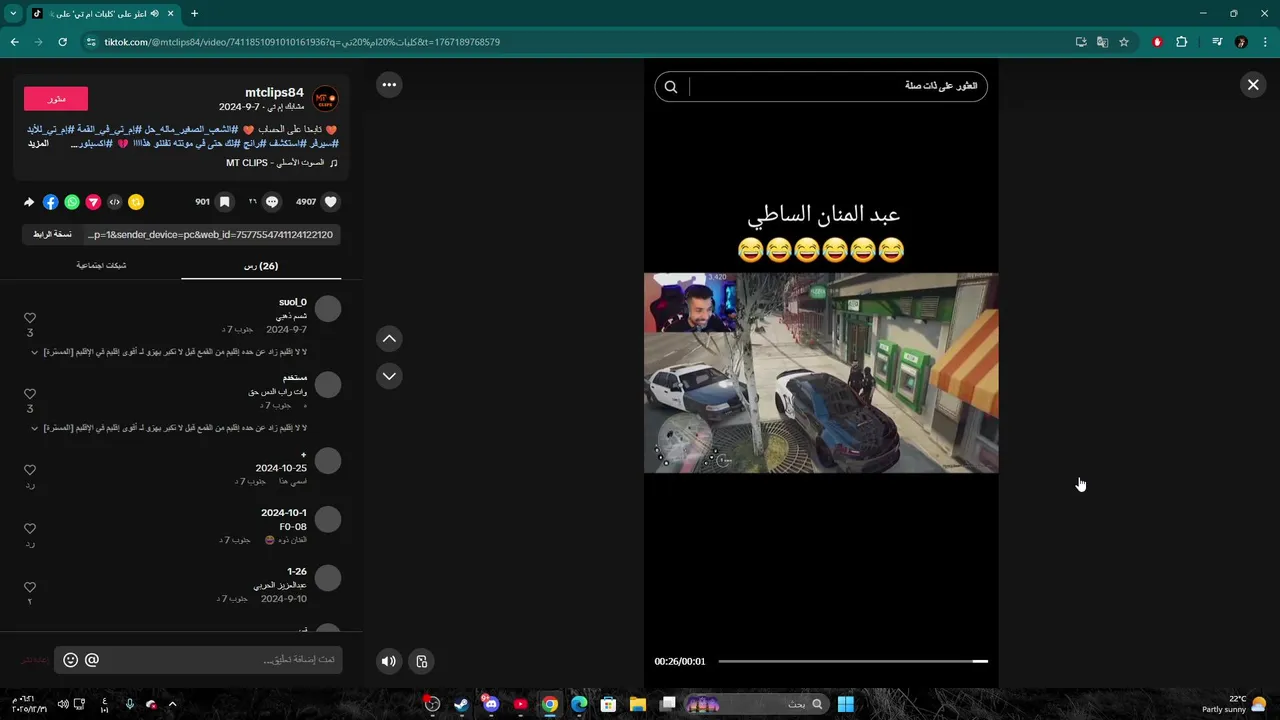This screenshot has height=720, width=1280.
Task: Reload the page in Chrome
Action: tap(62, 42)
